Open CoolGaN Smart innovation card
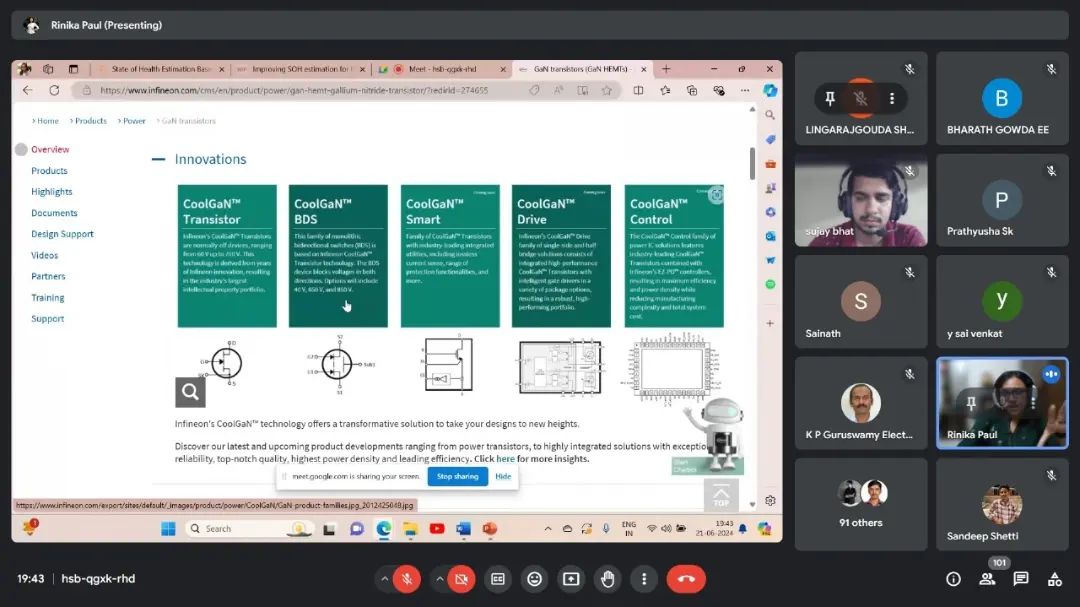Image resolution: width=1080 pixels, height=607 pixels. (450, 256)
